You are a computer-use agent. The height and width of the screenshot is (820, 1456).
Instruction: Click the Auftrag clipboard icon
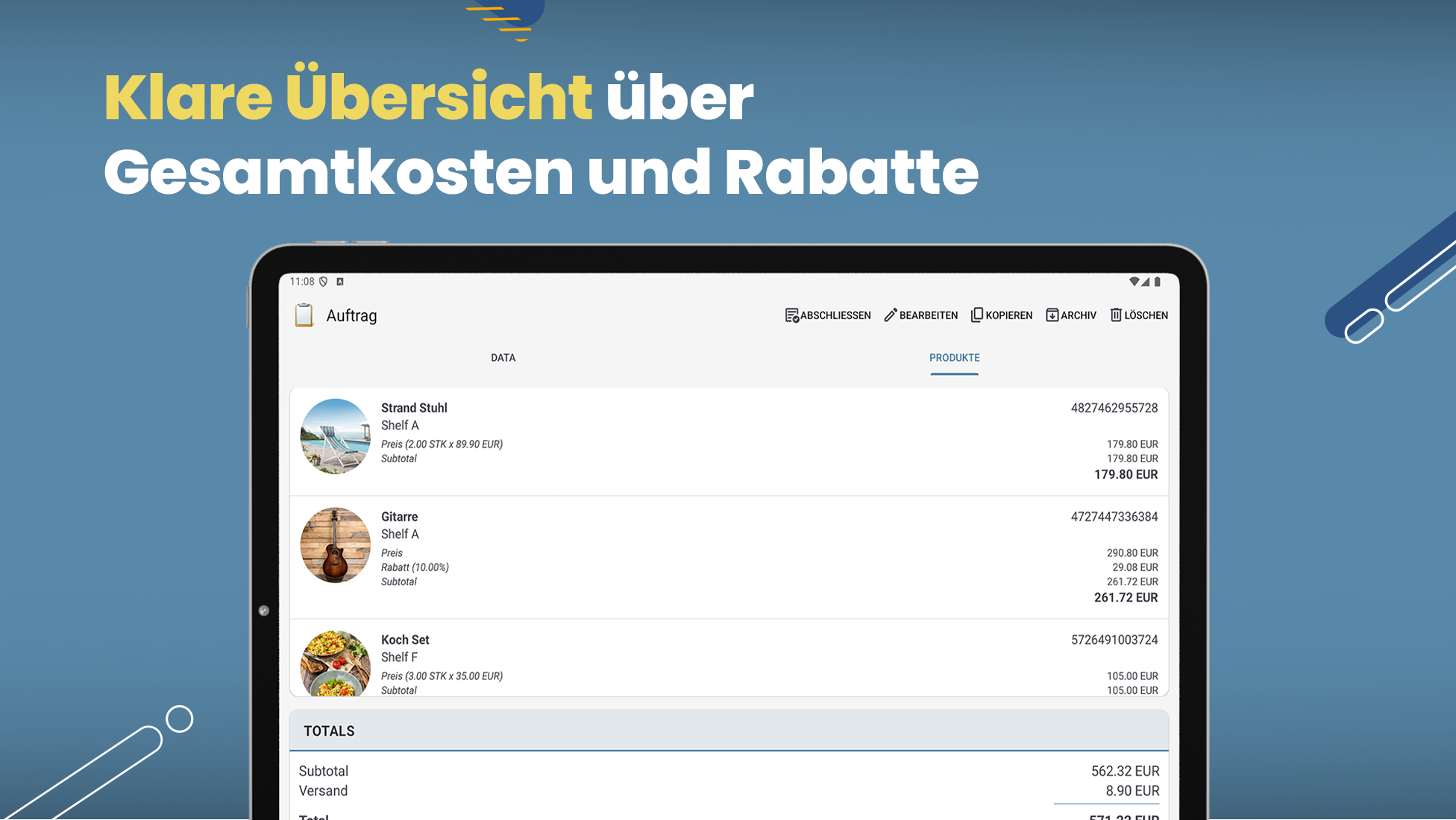click(304, 315)
